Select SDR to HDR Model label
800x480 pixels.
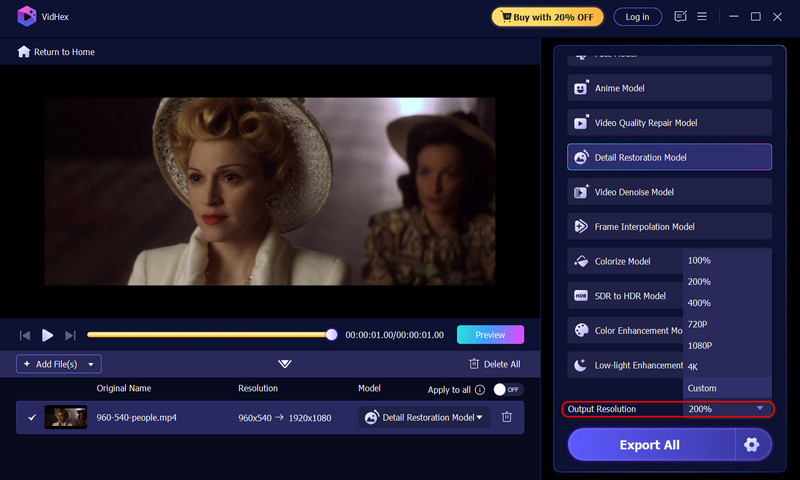click(630, 296)
